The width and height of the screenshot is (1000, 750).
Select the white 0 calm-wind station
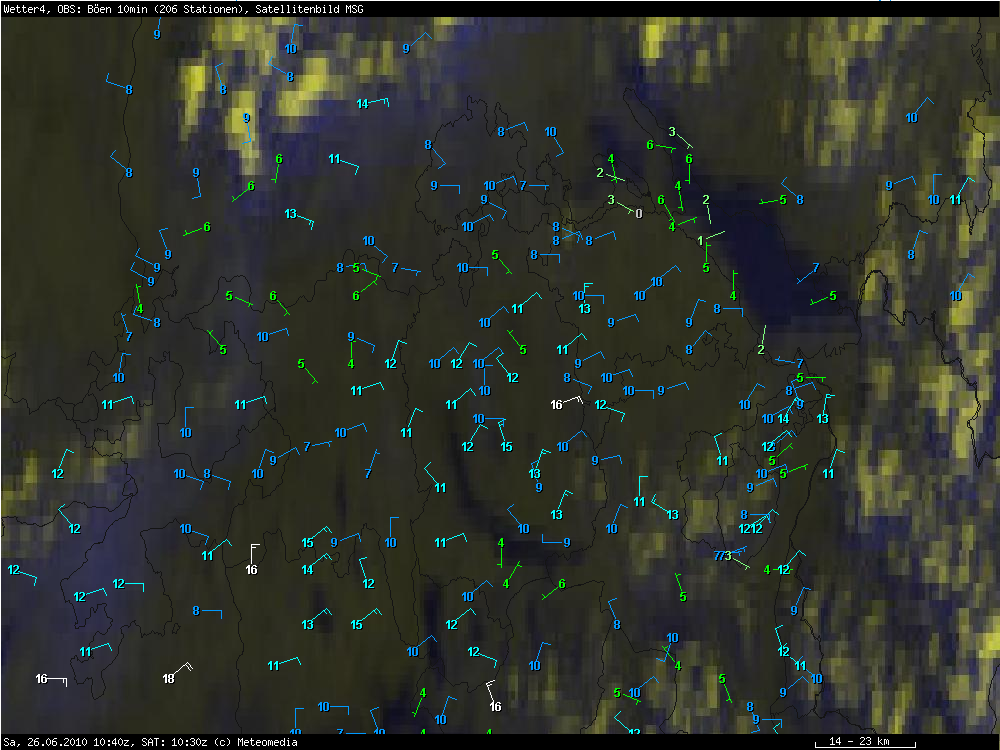pos(639,214)
